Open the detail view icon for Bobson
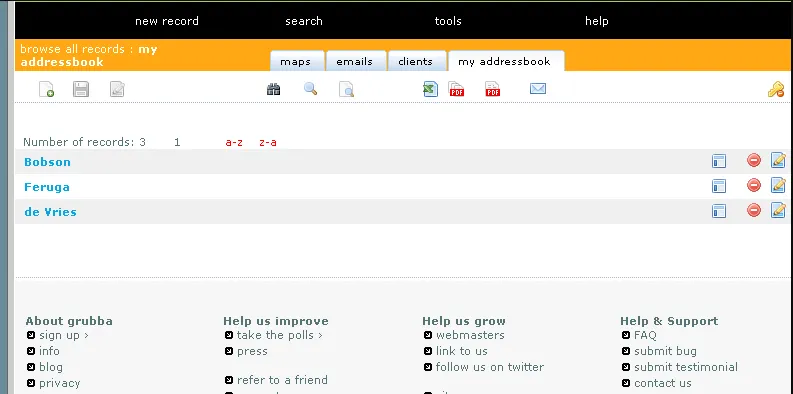This screenshot has width=793, height=394. [x=719, y=161]
